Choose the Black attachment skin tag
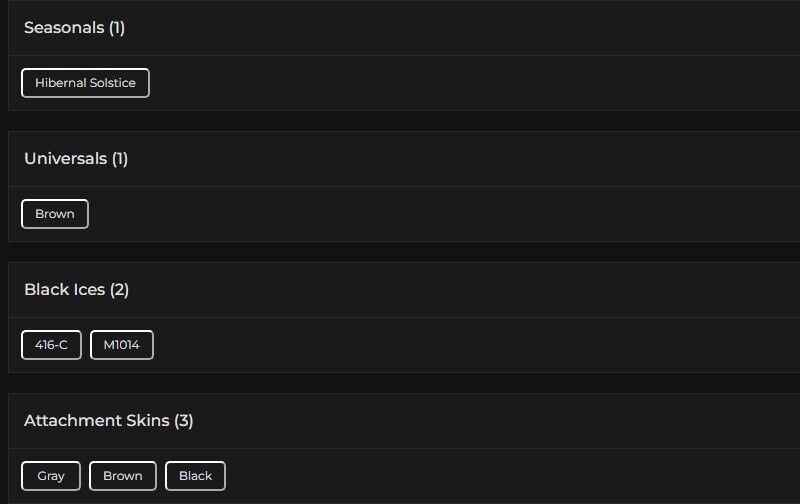 coord(195,476)
